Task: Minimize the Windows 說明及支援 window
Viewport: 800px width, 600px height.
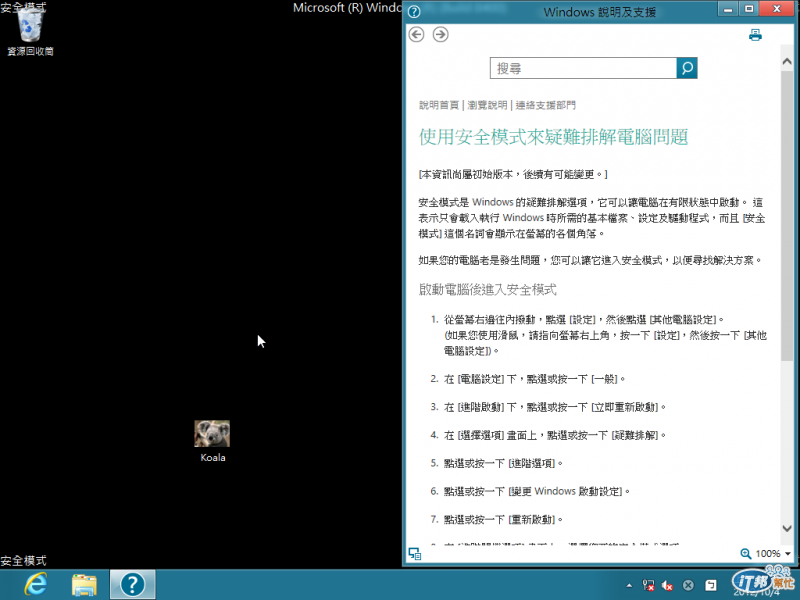Action: point(728,9)
